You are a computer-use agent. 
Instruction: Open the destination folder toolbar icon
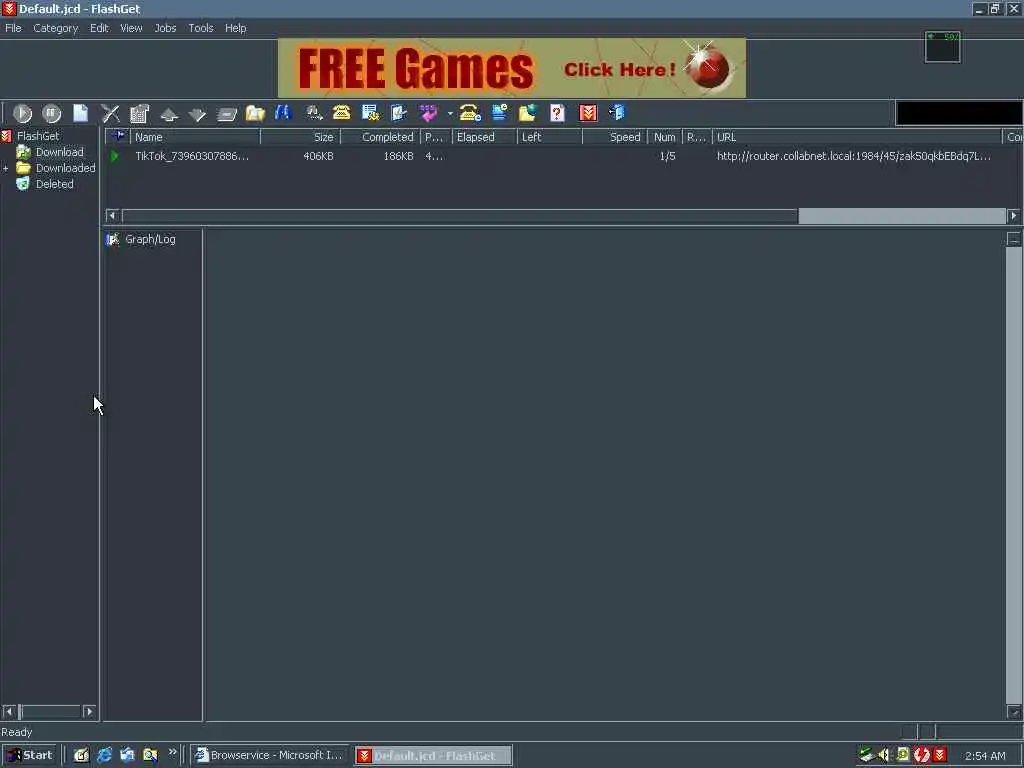coord(255,114)
